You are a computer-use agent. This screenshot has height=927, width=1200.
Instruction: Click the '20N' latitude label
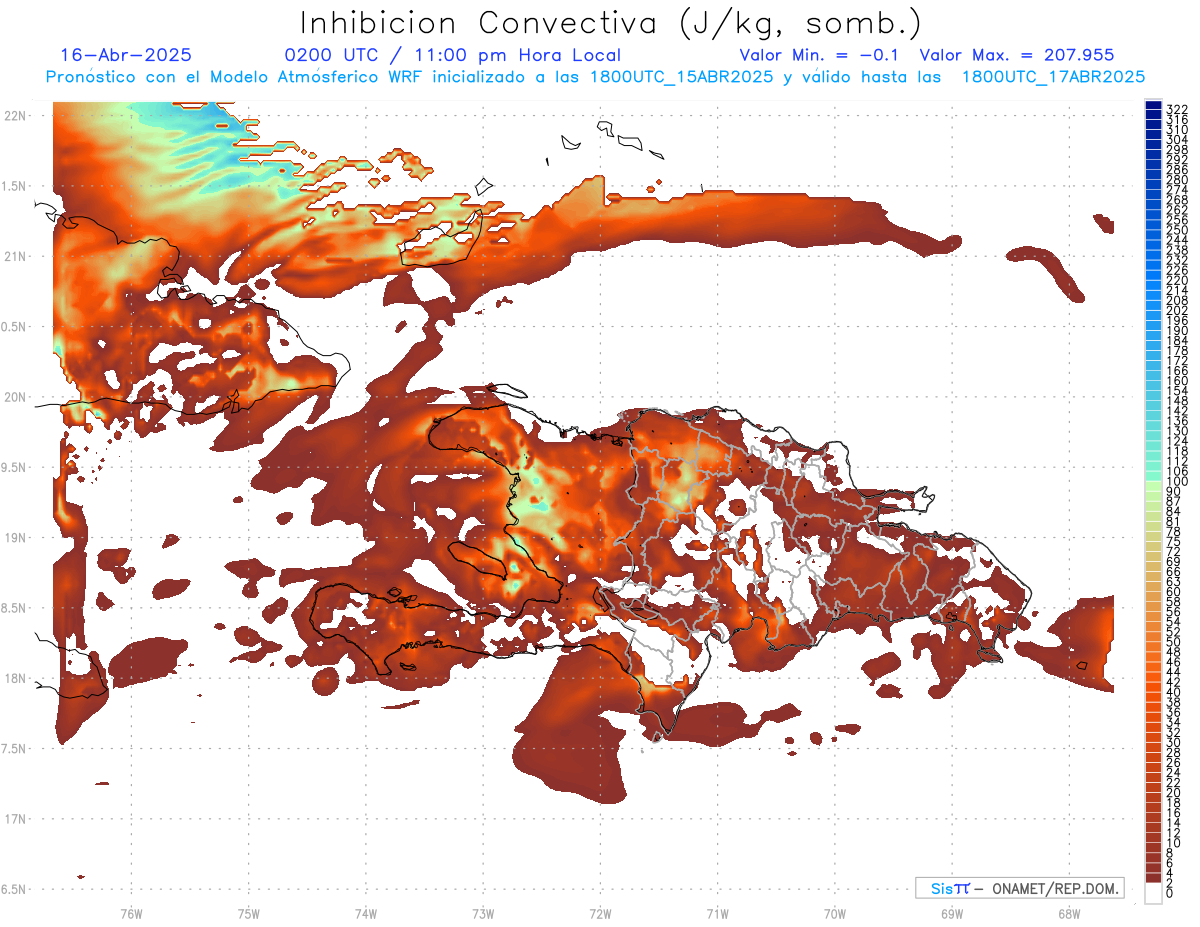pos(15,397)
